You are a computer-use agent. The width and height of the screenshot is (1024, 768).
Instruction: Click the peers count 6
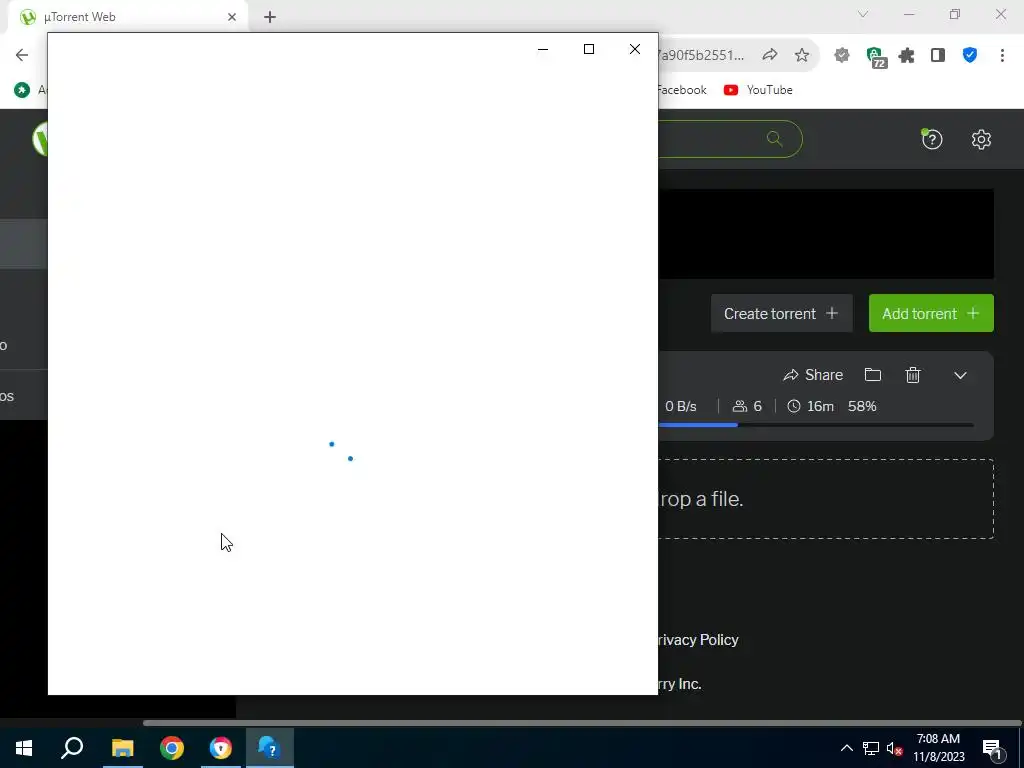(x=748, y=406)
